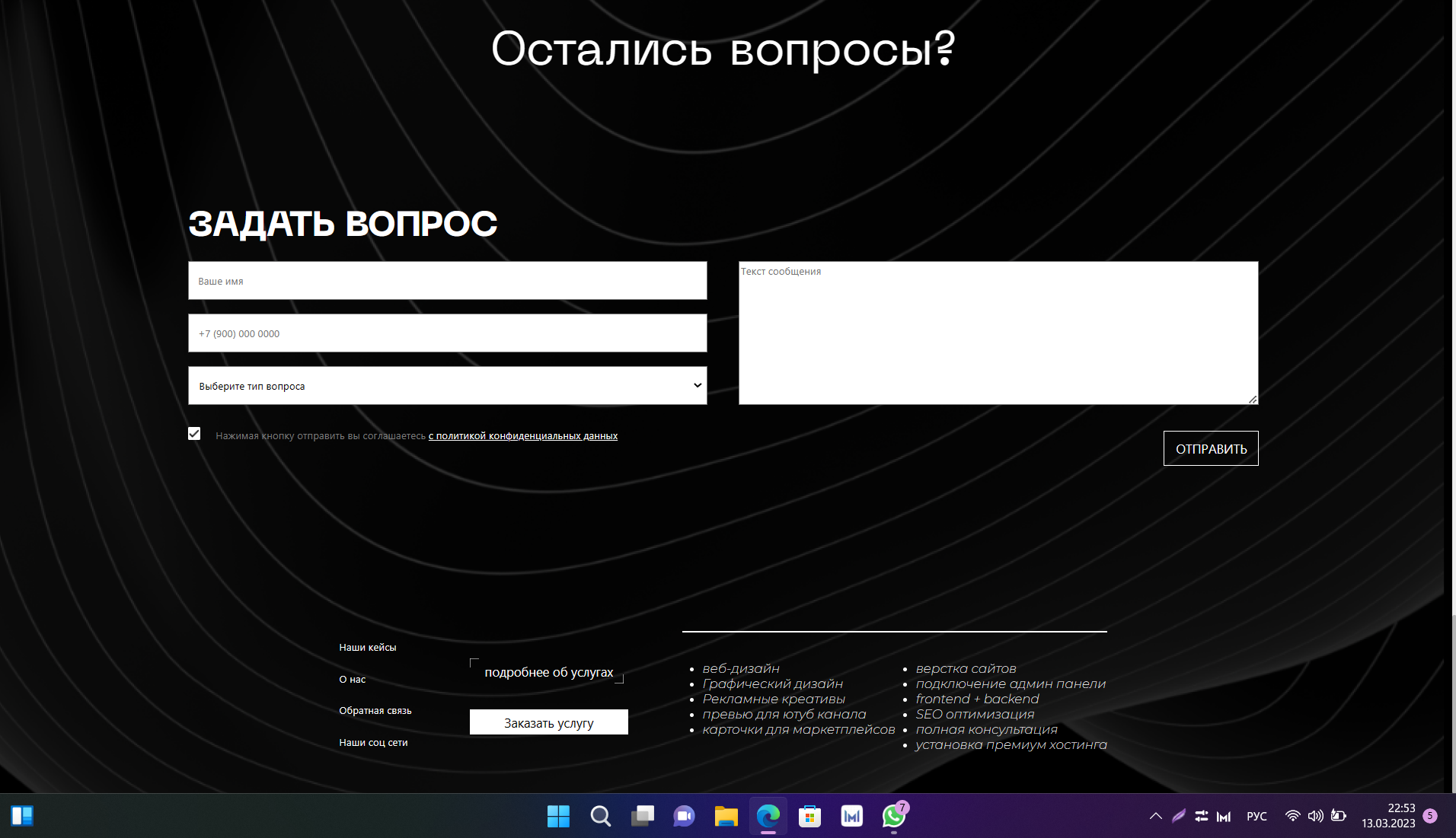
Task: Open the Microsoft Store
Action: 809,816
